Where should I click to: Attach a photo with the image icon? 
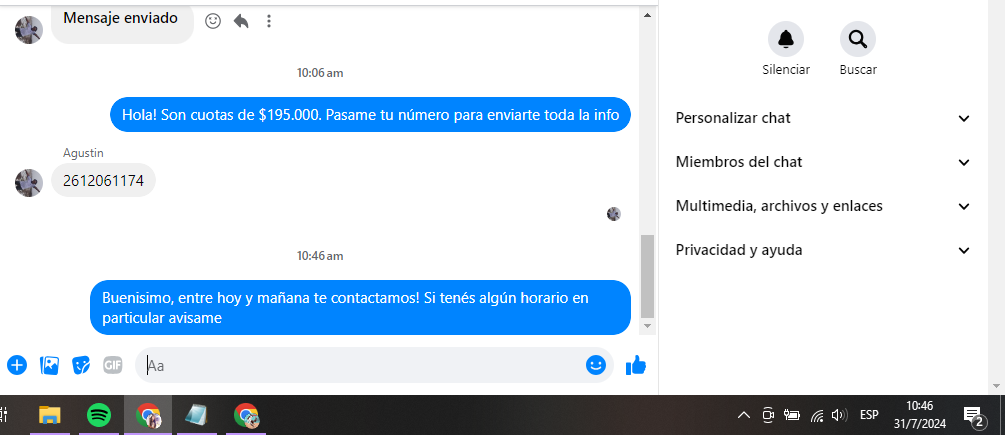(49, 365)
